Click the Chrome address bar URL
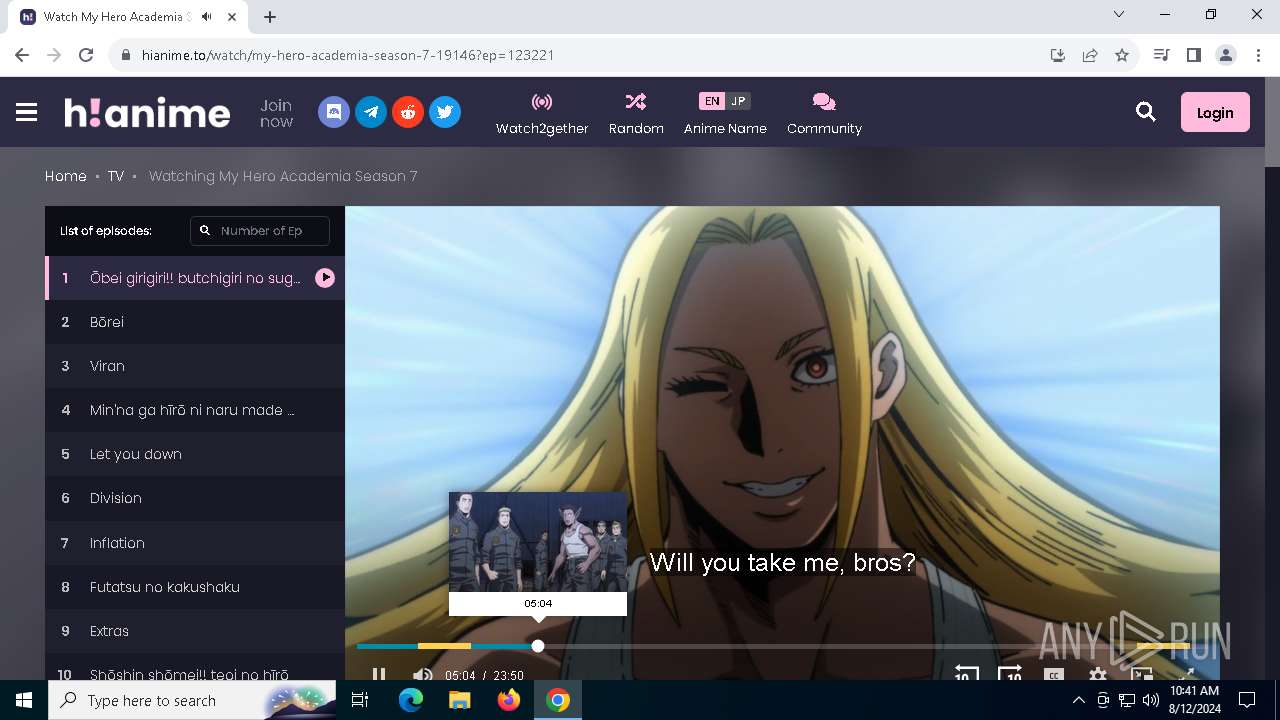The width and height of the screenshot is (1280, 720). click(x=348, y=55)
